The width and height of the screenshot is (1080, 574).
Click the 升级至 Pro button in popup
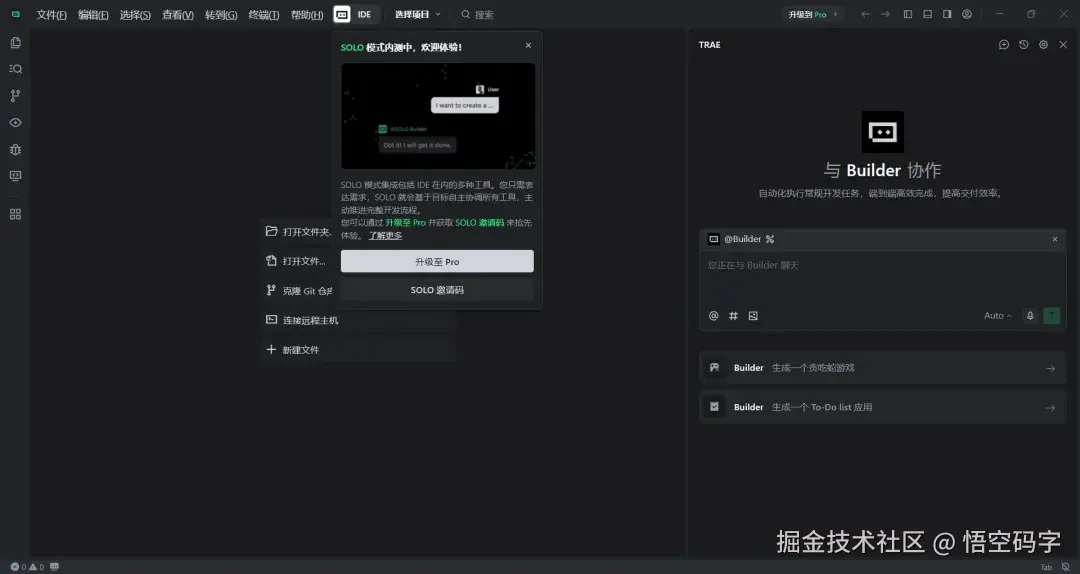[437, 262]
